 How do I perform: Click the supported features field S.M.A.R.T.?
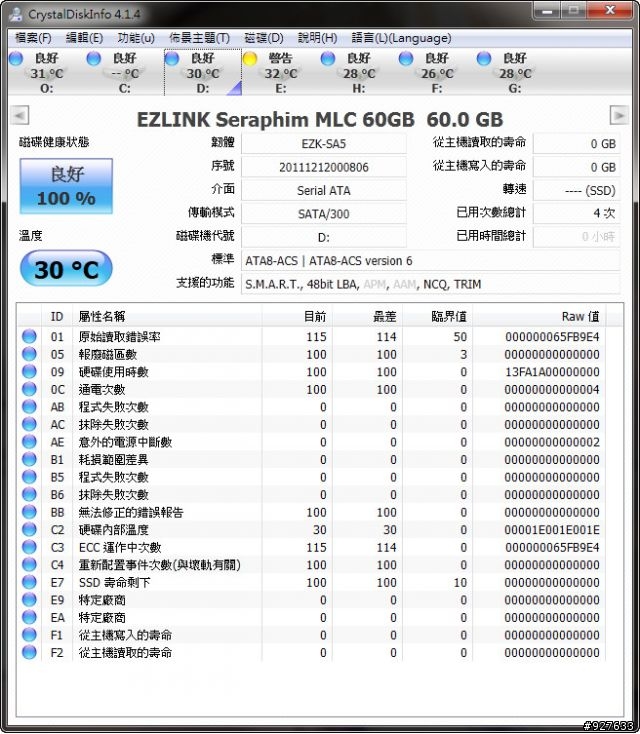pos(431,284)
